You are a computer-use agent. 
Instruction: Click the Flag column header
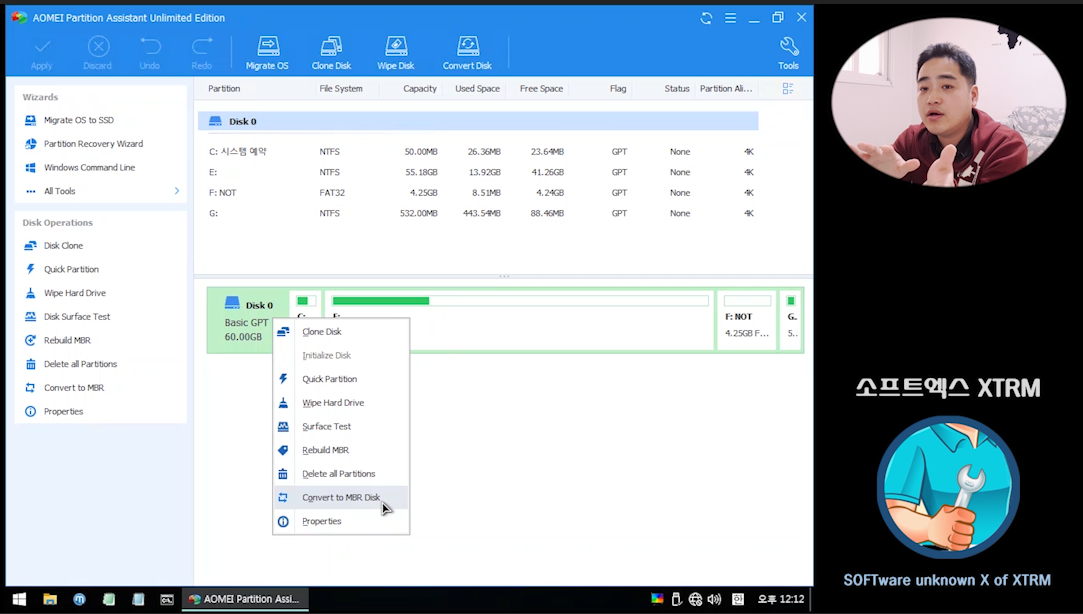click(618, 88)
